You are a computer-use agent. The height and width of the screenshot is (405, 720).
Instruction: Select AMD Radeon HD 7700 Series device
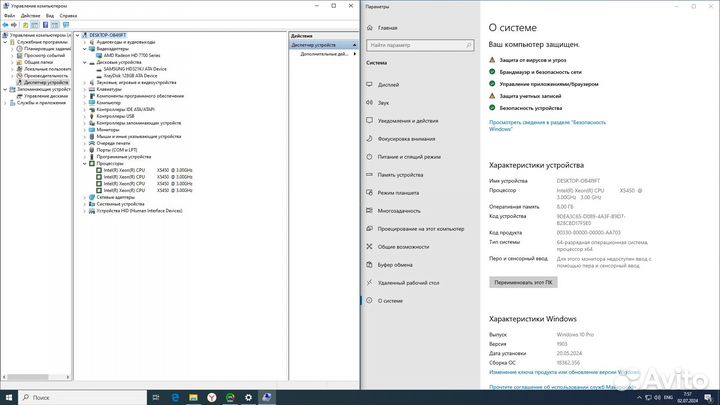pos(125,54)
